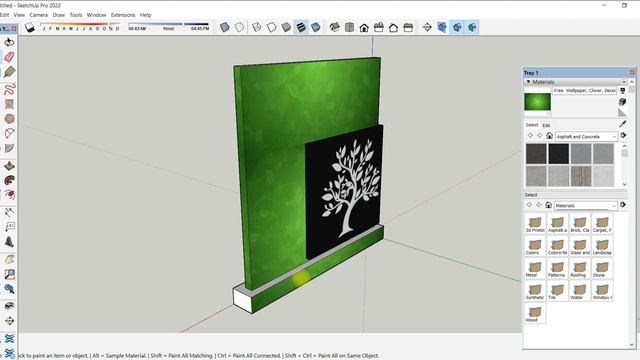Viewport: 640px width, 360px height.
Task: Switch to Wireframe style
Action: [256, 27]
